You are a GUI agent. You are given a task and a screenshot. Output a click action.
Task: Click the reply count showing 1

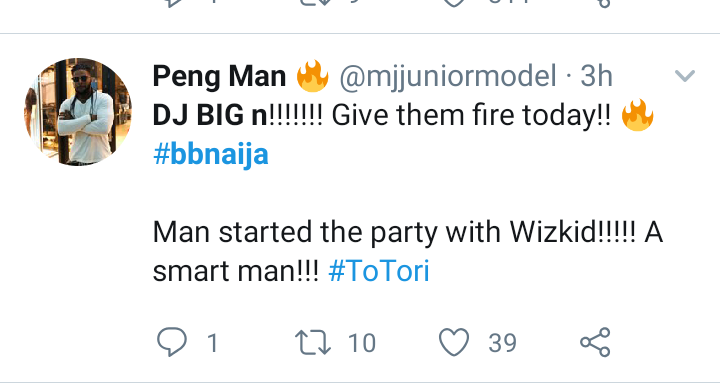coord(213,343)
